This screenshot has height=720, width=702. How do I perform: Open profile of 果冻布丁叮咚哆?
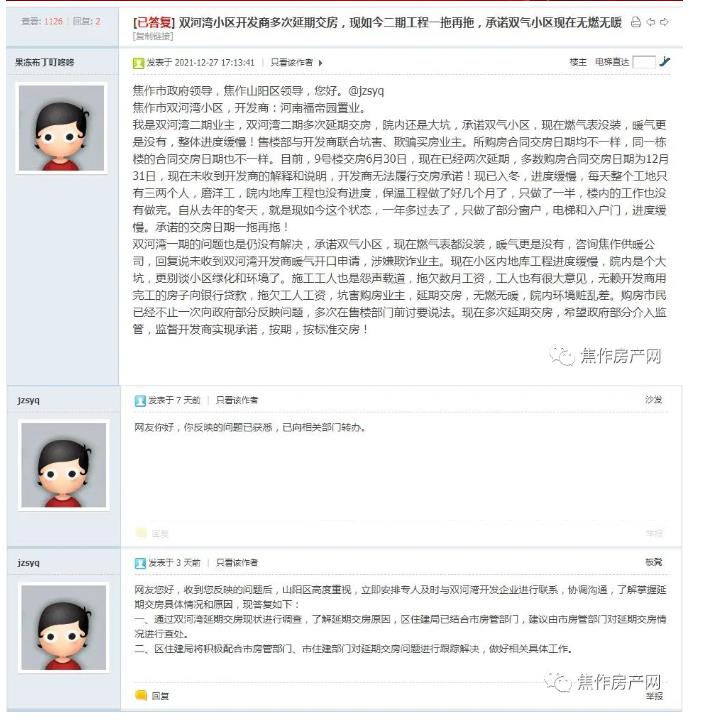coord(45,62)
